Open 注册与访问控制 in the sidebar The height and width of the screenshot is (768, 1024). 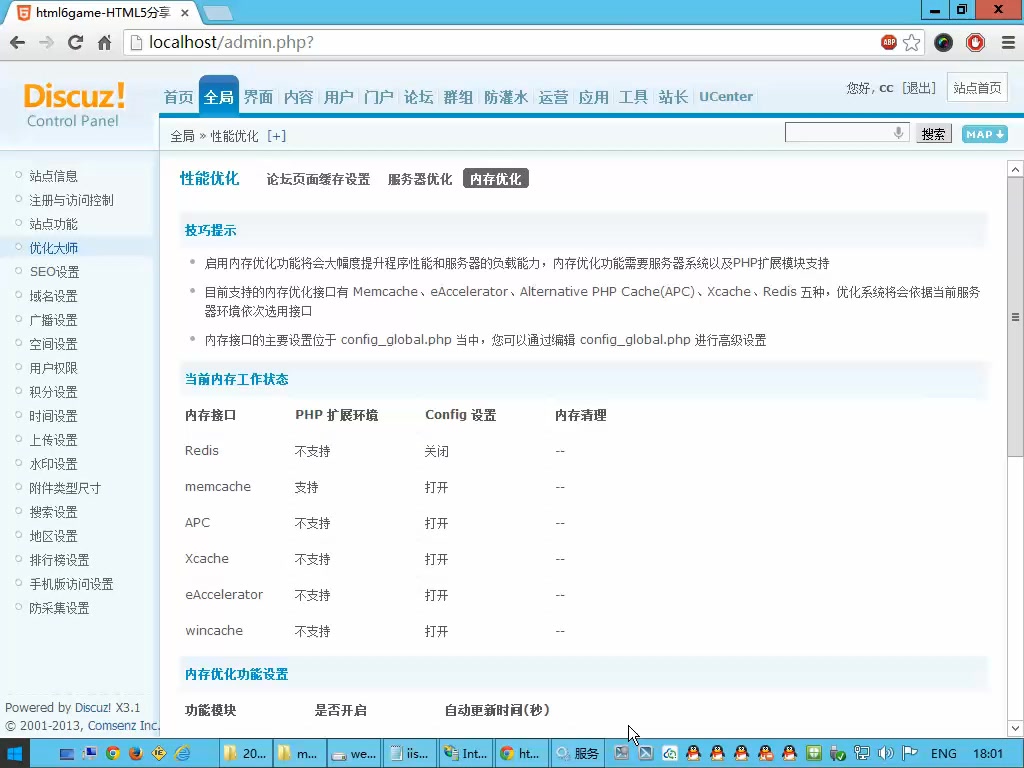[71, 200]
